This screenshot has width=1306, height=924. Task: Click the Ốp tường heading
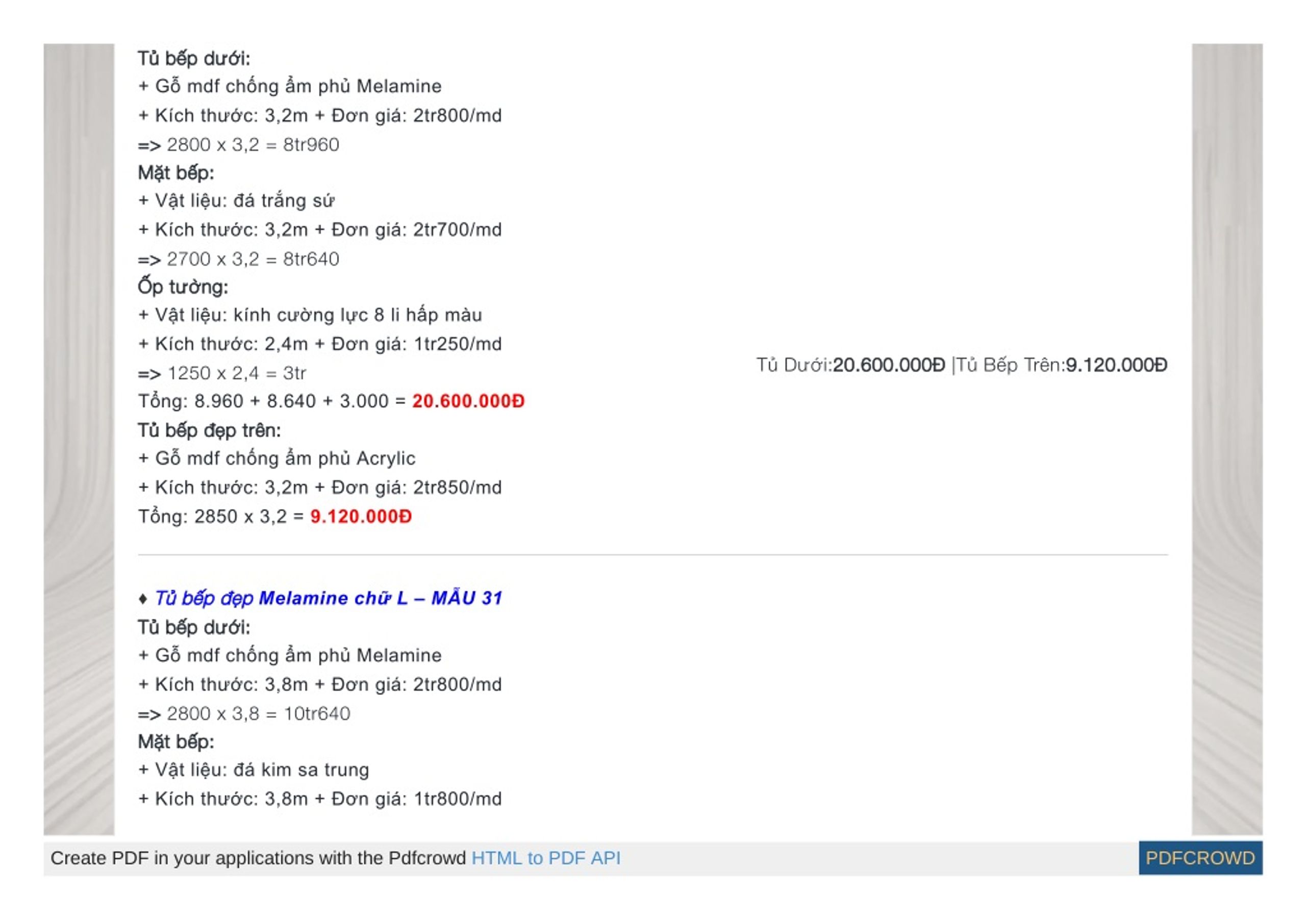coord(183,287)
